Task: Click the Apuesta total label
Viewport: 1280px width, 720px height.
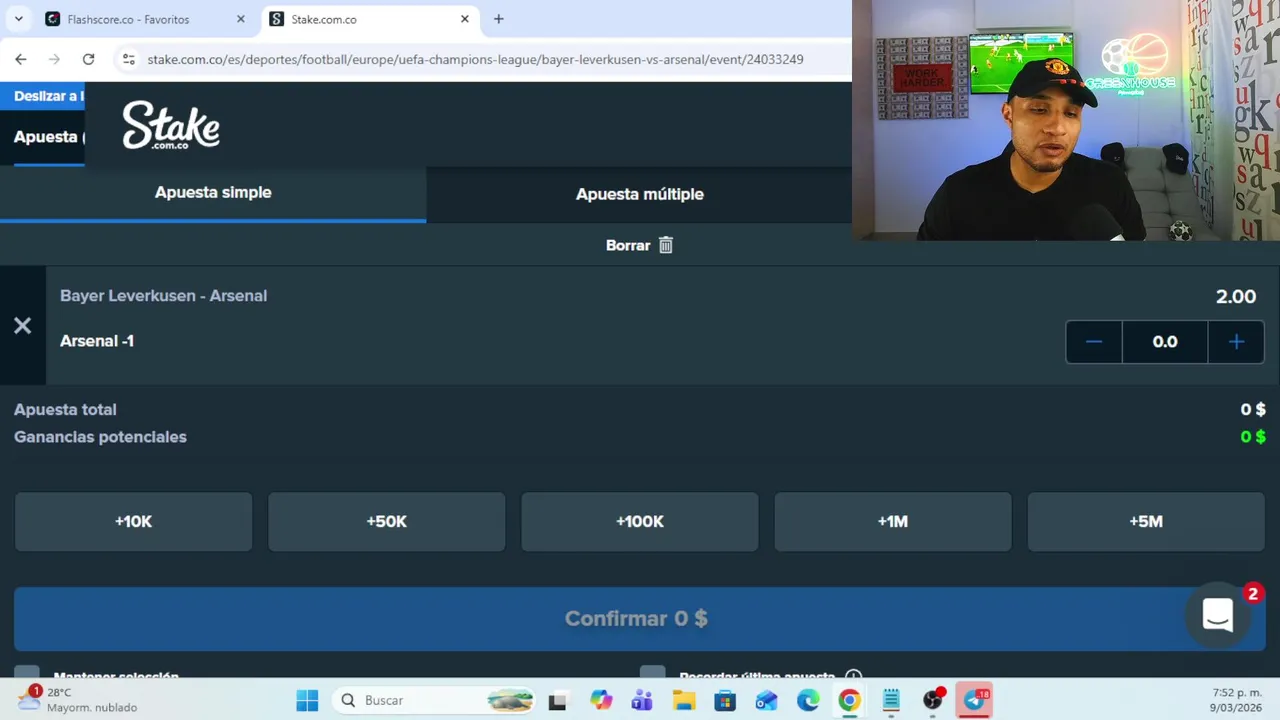Action: tap(65, 410)
